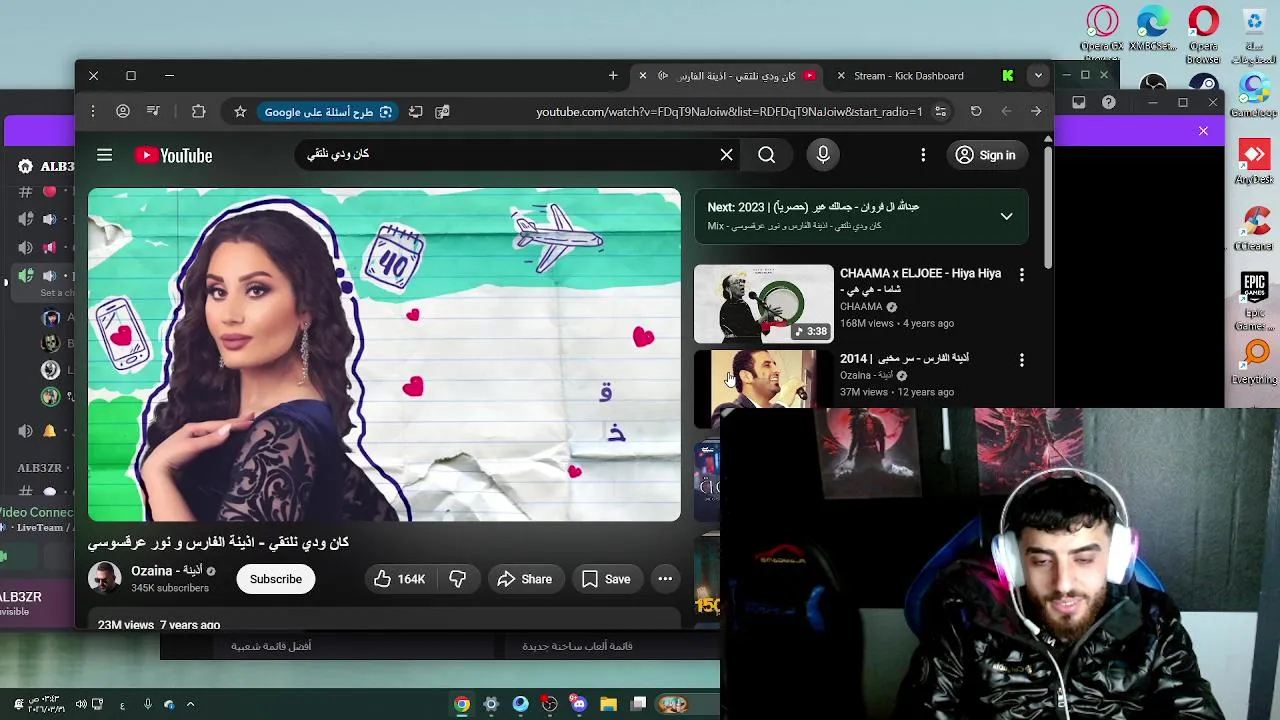
Task: Open Settings gear in the taskbar
Action: pyautogui.click(x=491, y=704)
